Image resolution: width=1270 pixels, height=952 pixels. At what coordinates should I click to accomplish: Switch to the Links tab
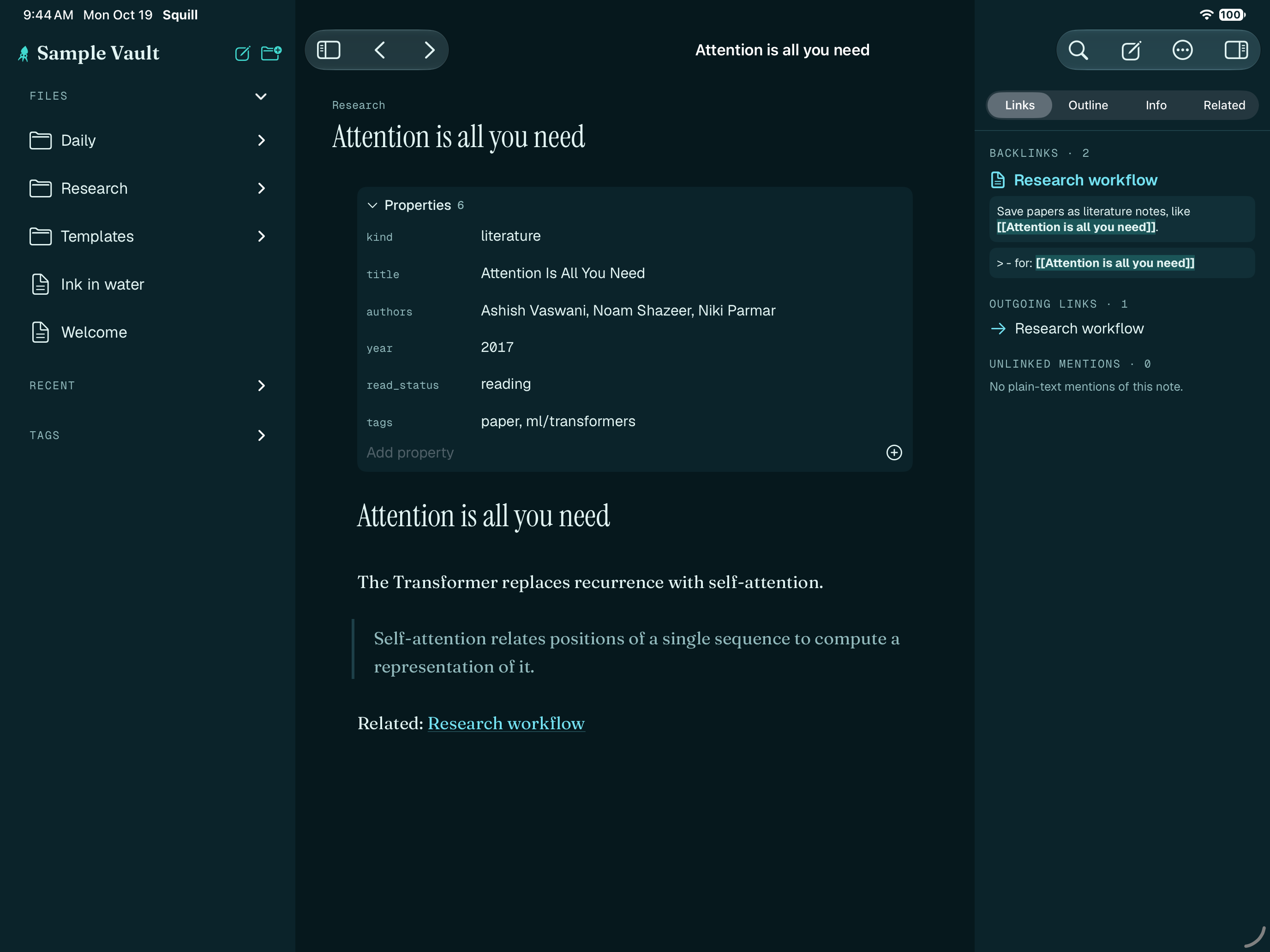click(x=1020, y=106)
